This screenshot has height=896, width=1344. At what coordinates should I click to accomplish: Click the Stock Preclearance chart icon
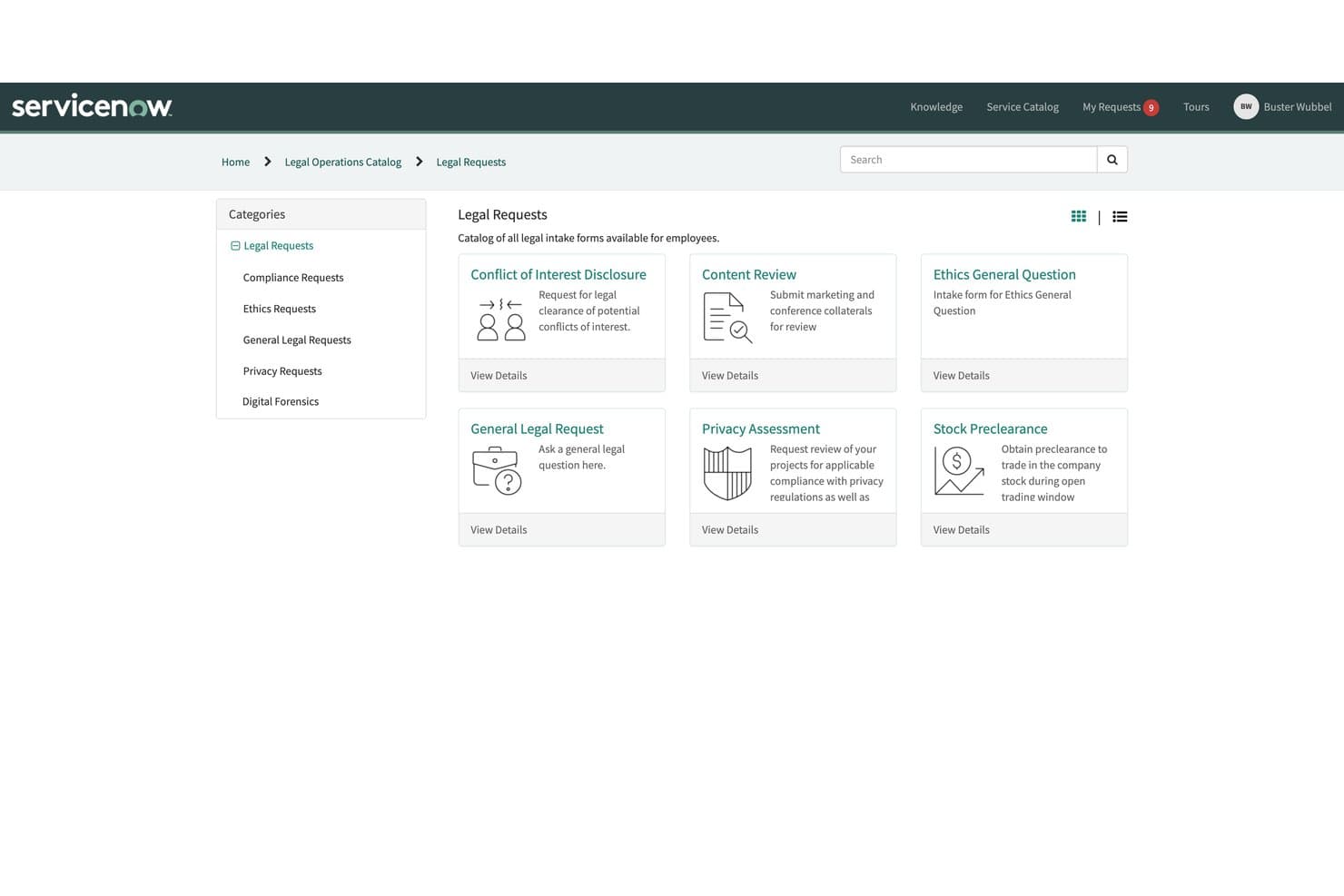959,471
